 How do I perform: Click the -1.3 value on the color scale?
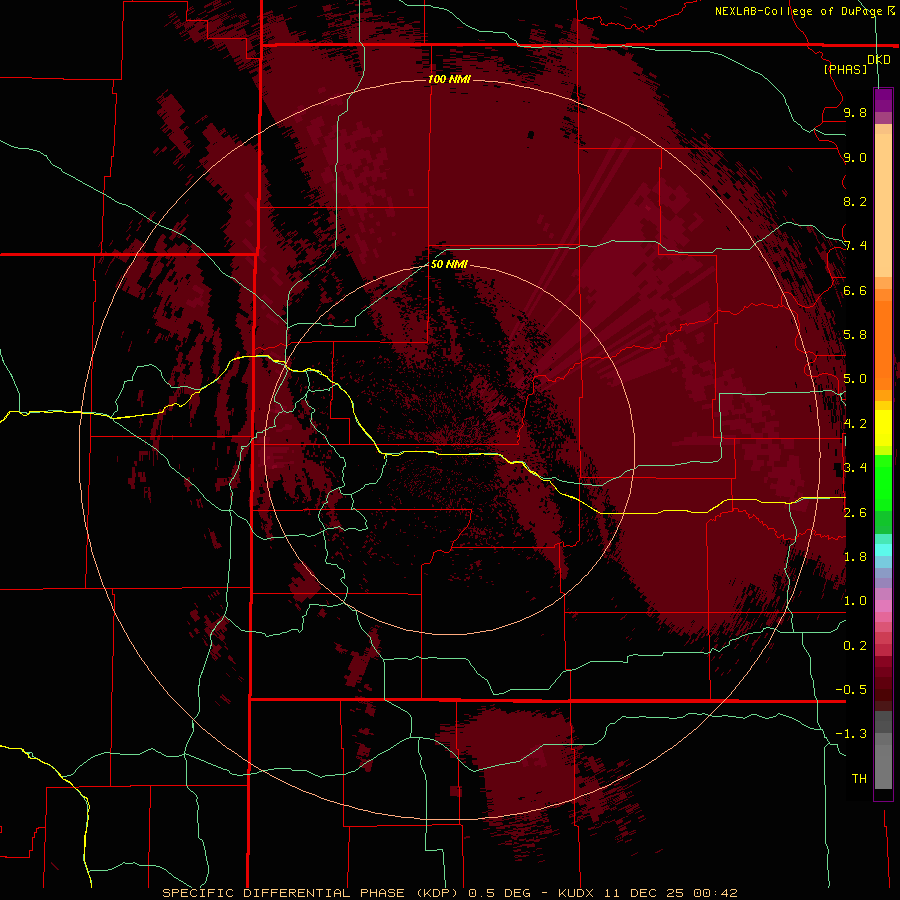coord(851,734)
